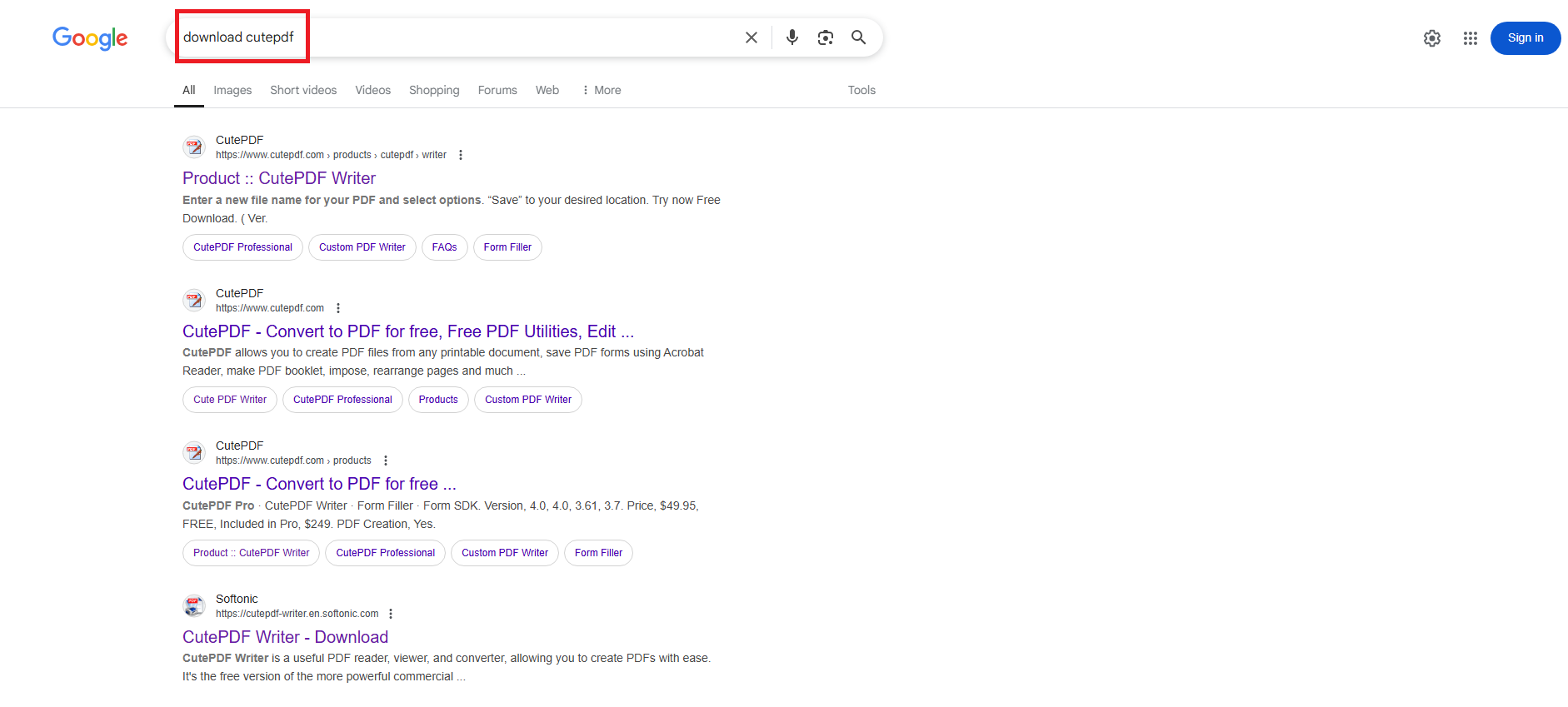Clear the search box with the X icon
This screenshot has height=707, width=1568.
tap(751, 37)
